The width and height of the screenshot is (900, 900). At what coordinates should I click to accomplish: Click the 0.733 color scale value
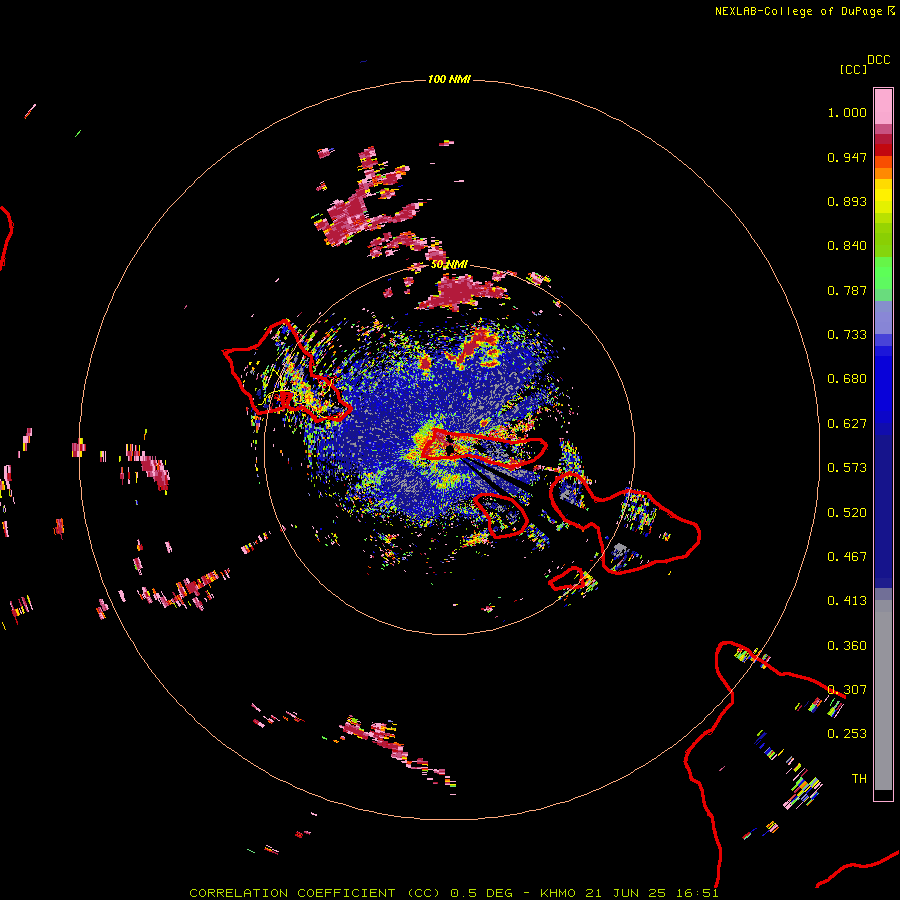click(847, 335)
